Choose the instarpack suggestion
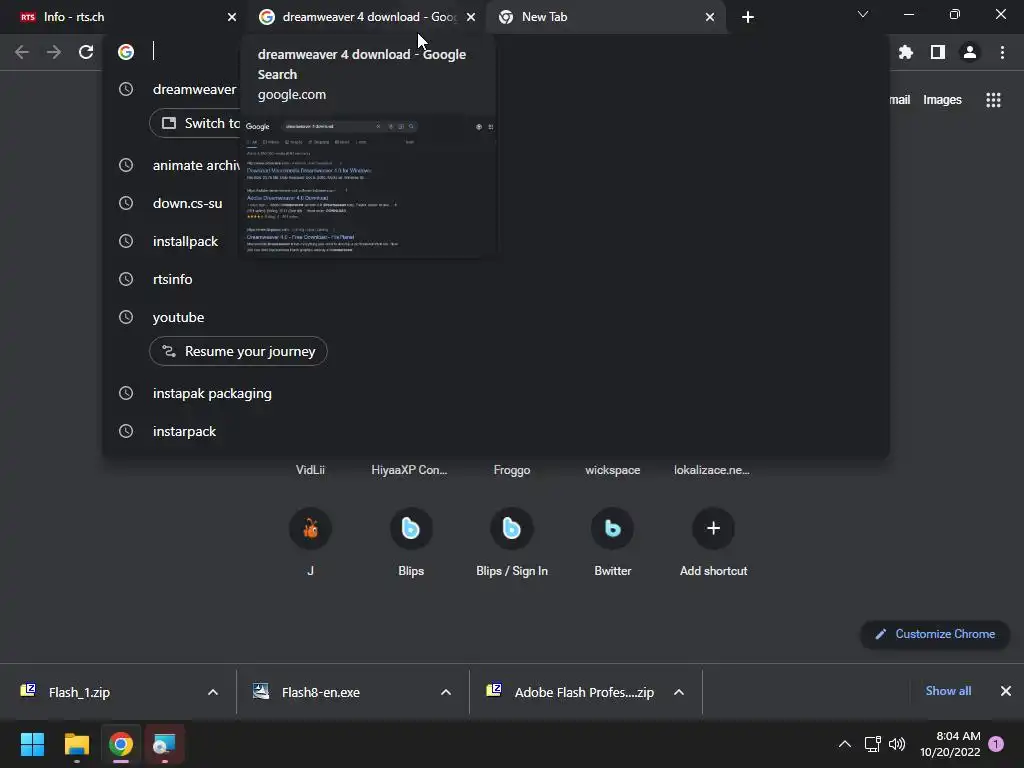This screenshot has height=768, width=1024. tap(496, 431)
